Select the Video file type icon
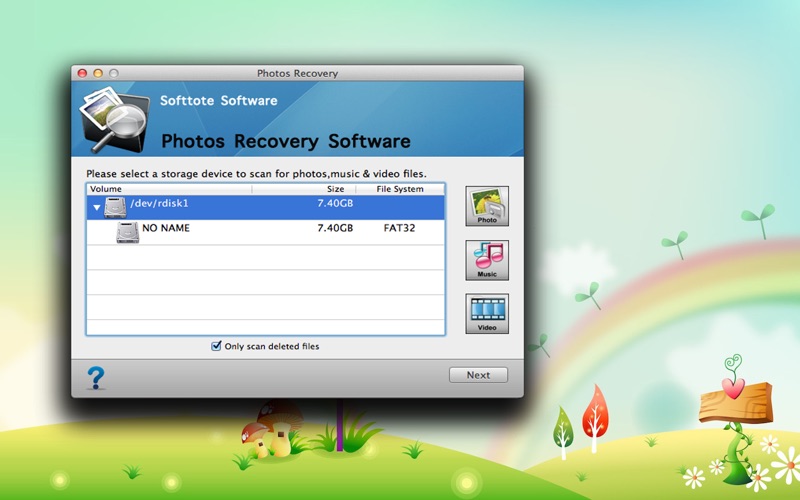This screenshot has height=500, width=800. (x=487, y=313)
